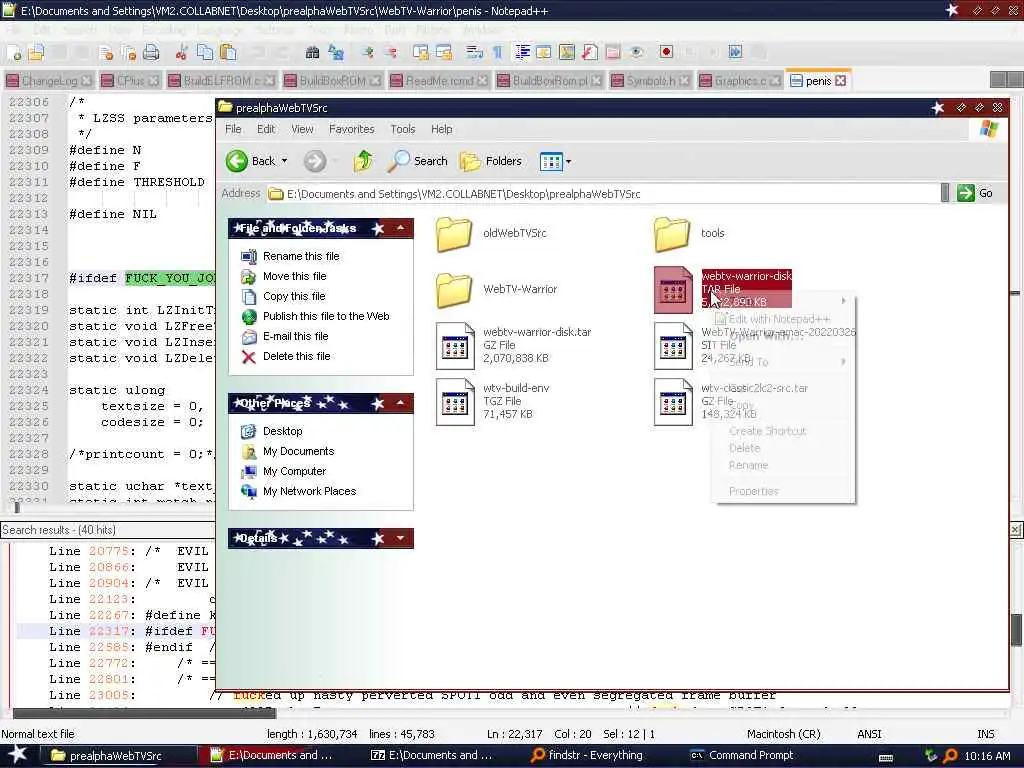Click the Open file icon in Notepad++ toolbar
The image size is (1024, 768).
point(36,52)
